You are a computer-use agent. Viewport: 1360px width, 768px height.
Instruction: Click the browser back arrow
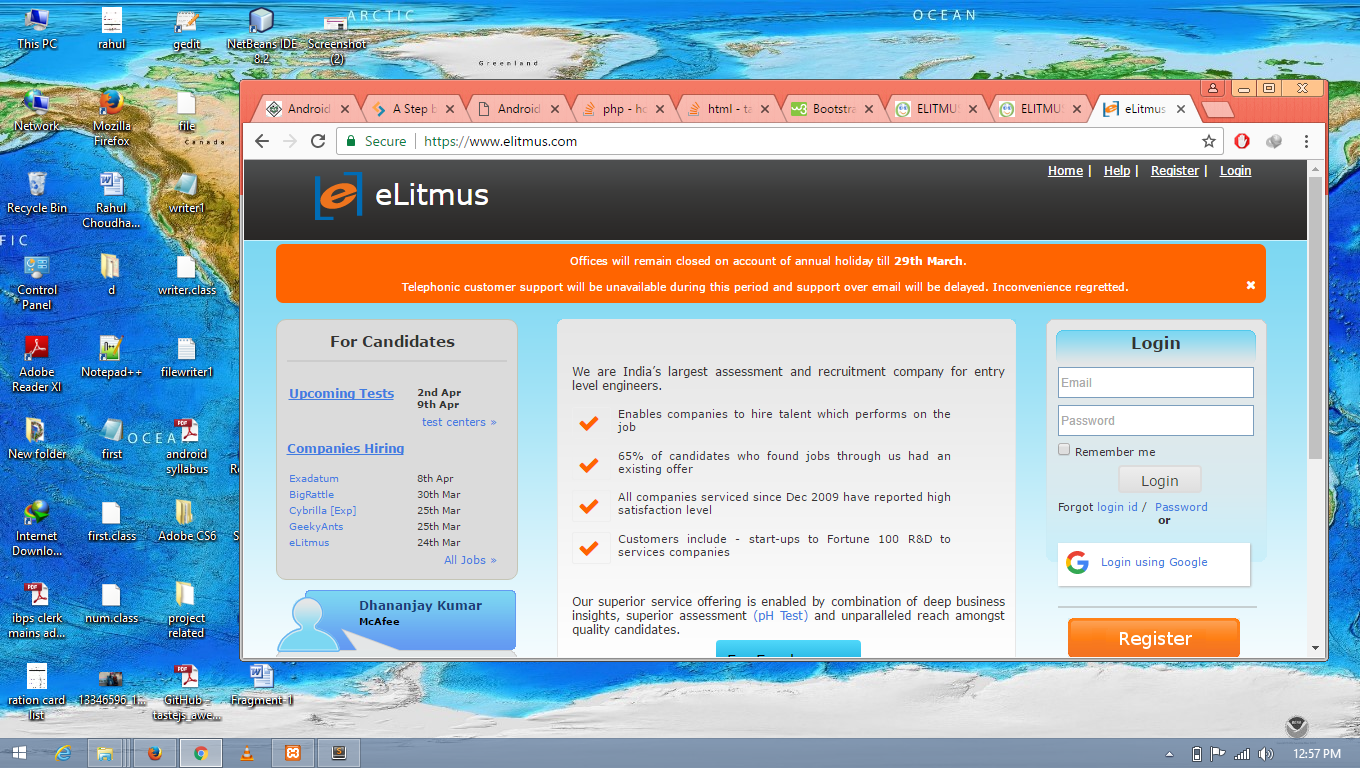tap(262, 141)
